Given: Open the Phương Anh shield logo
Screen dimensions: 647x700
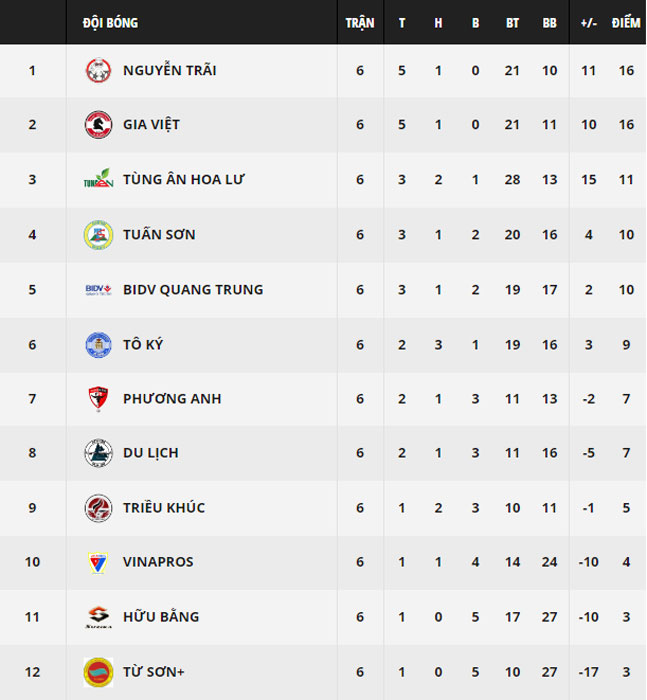Looking at the screenshot, I should [98, 399].
